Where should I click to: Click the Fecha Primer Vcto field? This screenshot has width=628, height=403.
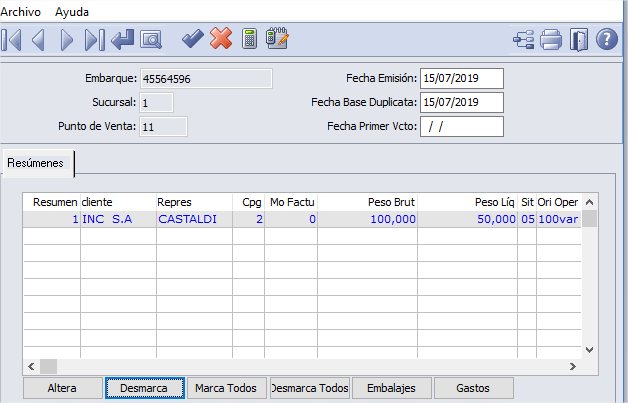(x=462, y=126)
